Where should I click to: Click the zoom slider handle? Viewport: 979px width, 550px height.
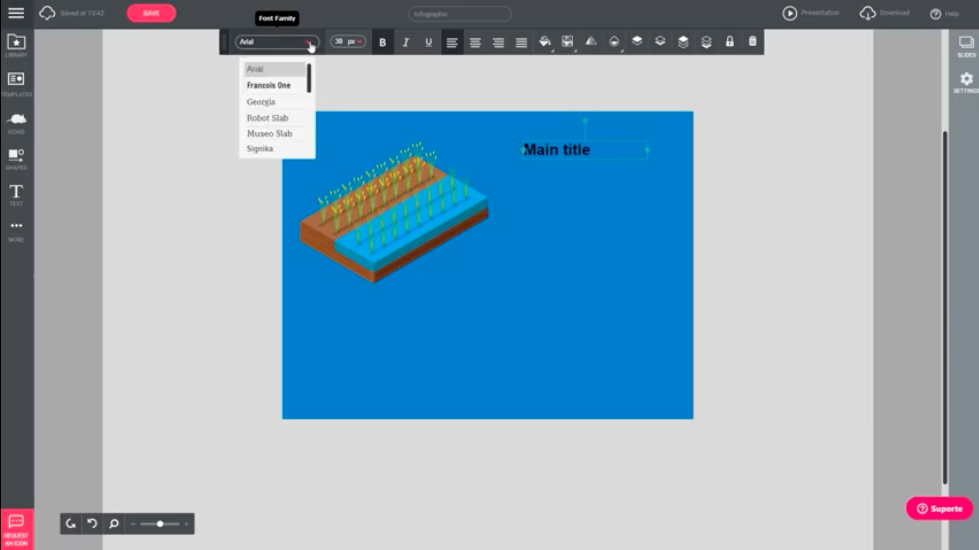coord(160,523)
